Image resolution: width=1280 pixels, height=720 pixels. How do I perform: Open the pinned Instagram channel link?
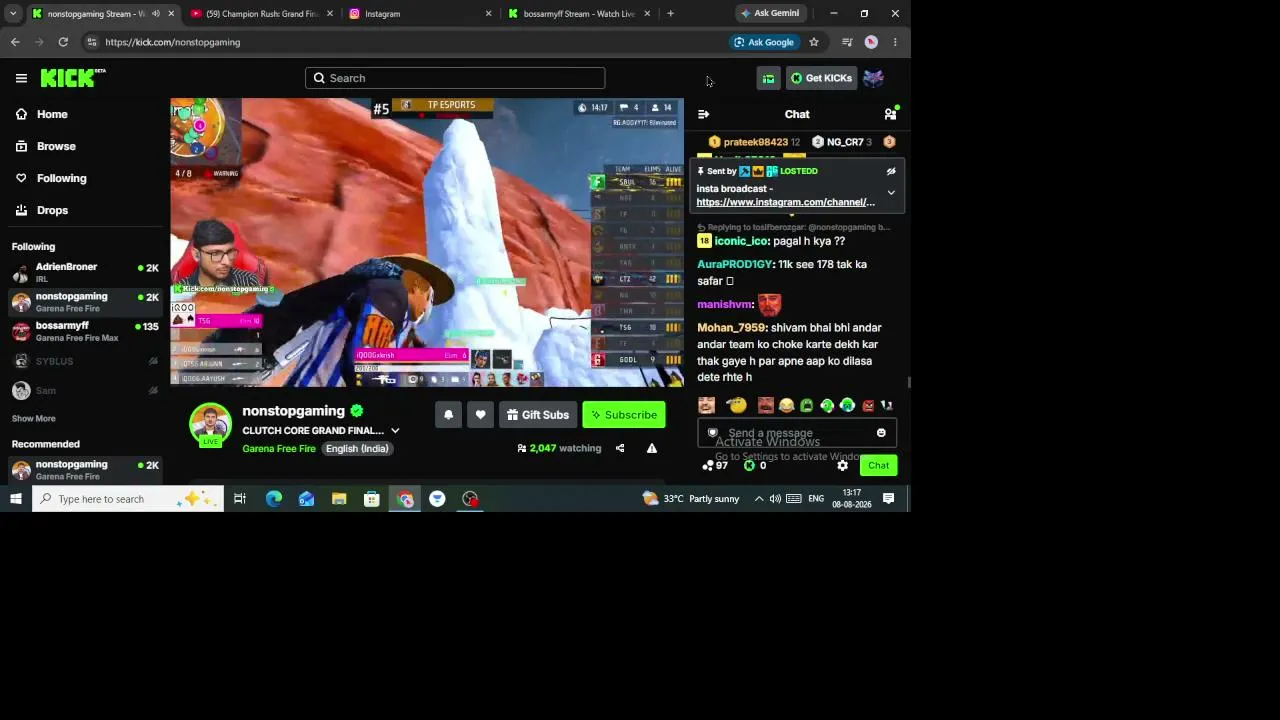pos(785,202)
